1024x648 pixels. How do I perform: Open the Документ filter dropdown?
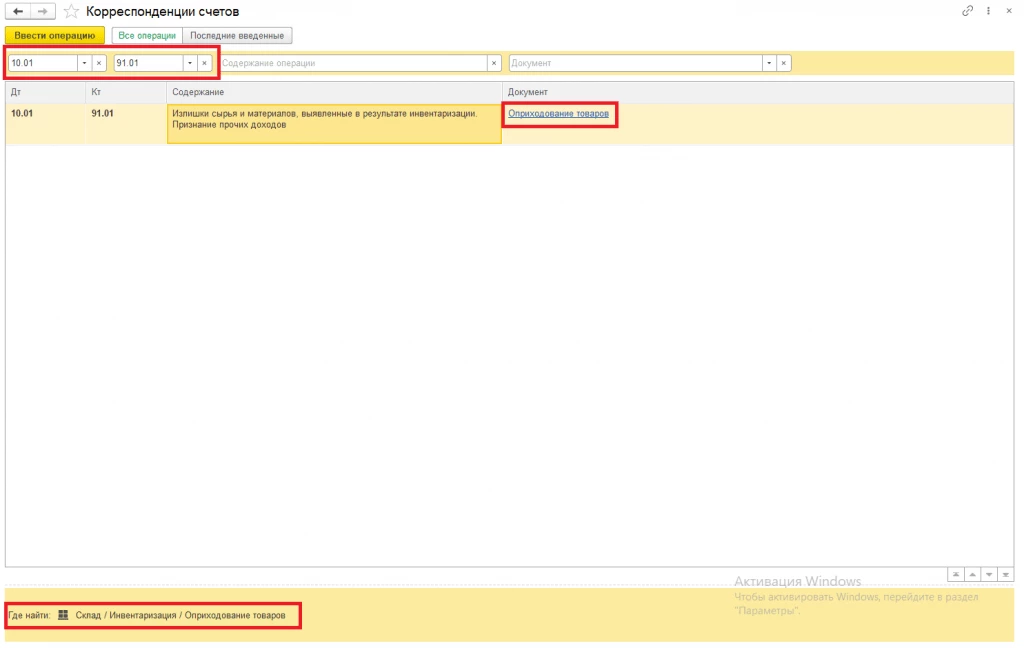[769, 63]
